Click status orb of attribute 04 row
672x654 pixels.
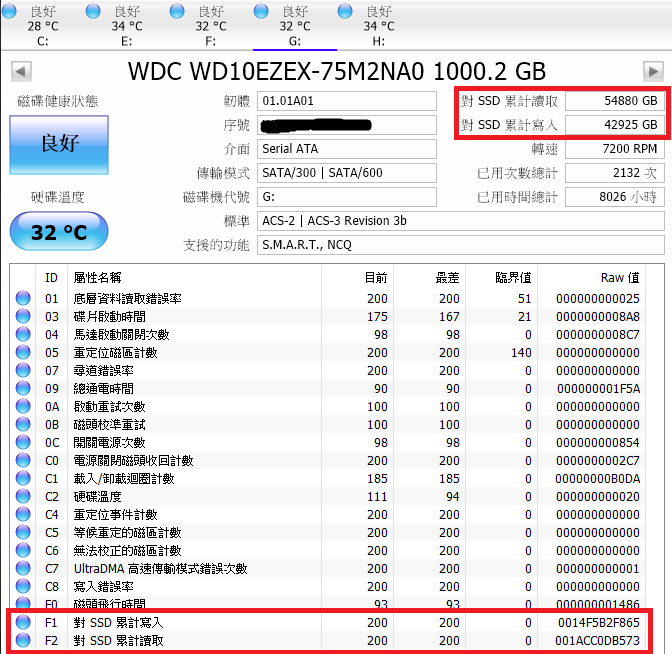tap(23, 334)
